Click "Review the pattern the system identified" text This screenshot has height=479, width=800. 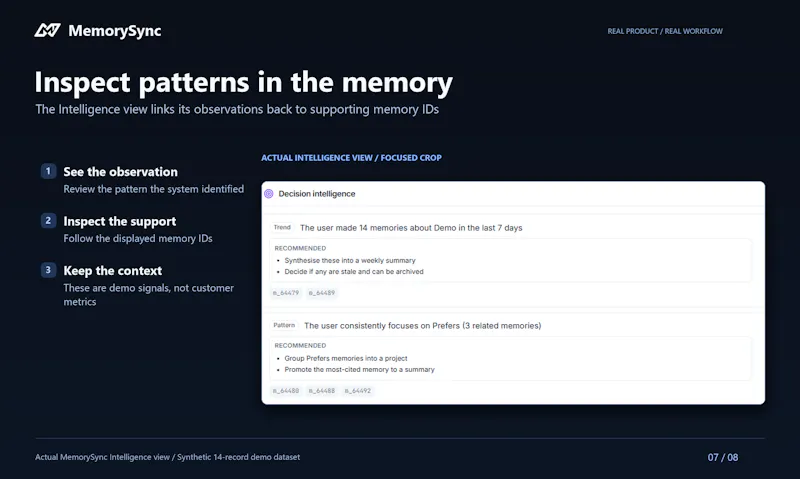coord(154,189)
